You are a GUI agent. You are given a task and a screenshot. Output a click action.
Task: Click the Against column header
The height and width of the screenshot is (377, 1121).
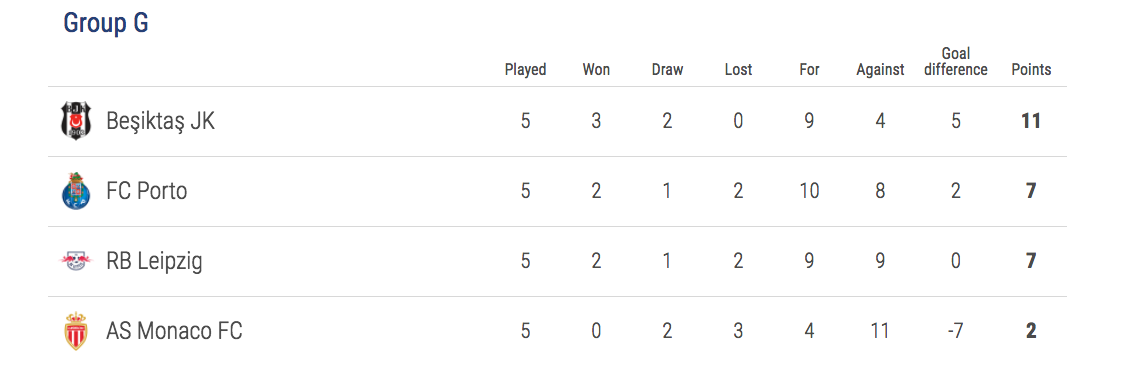tap(880, 70)
